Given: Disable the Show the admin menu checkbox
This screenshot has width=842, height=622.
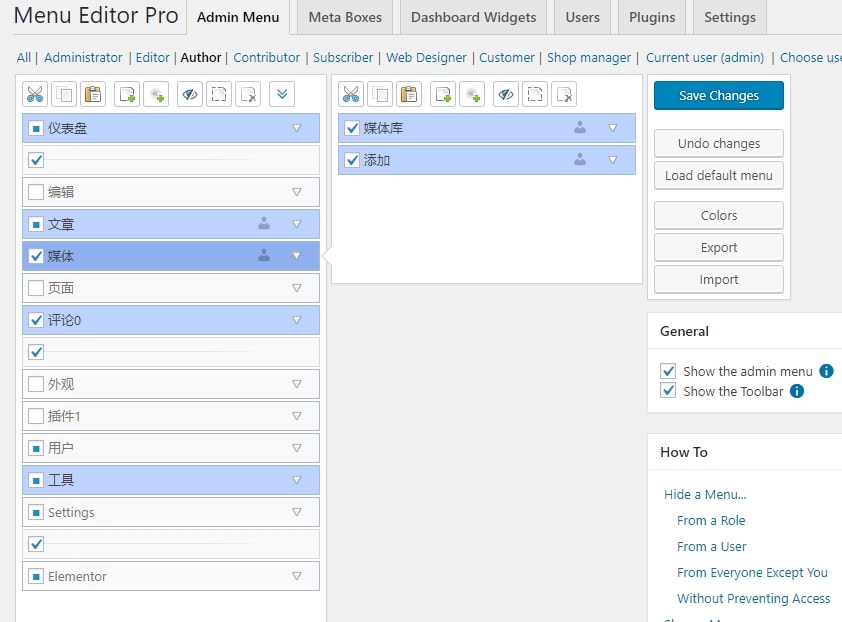Looking at the screenshot, I should [x=669, y=371].
